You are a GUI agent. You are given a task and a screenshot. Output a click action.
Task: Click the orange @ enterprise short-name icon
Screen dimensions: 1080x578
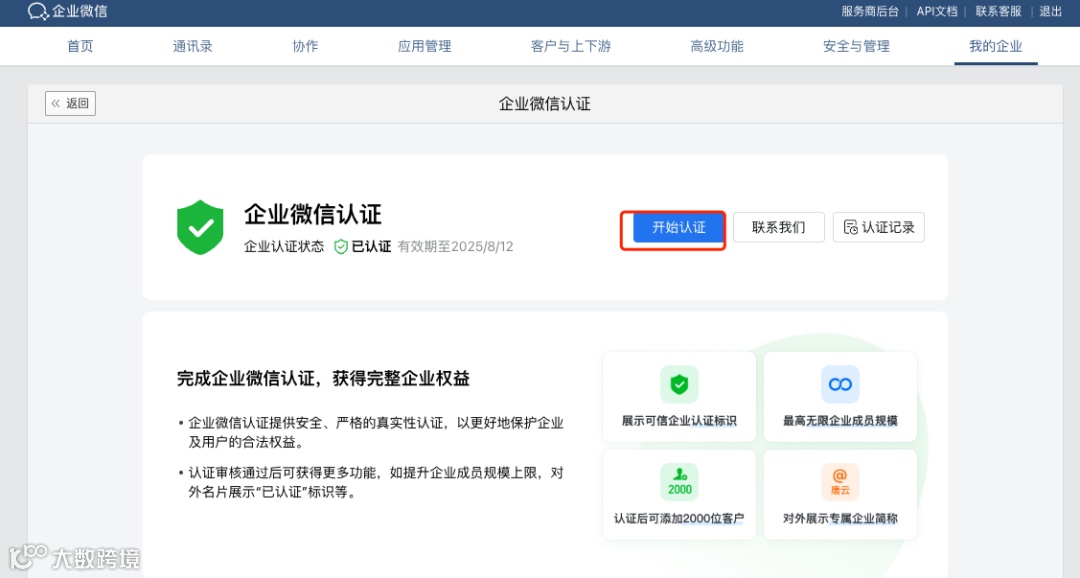tap(840, 482)
